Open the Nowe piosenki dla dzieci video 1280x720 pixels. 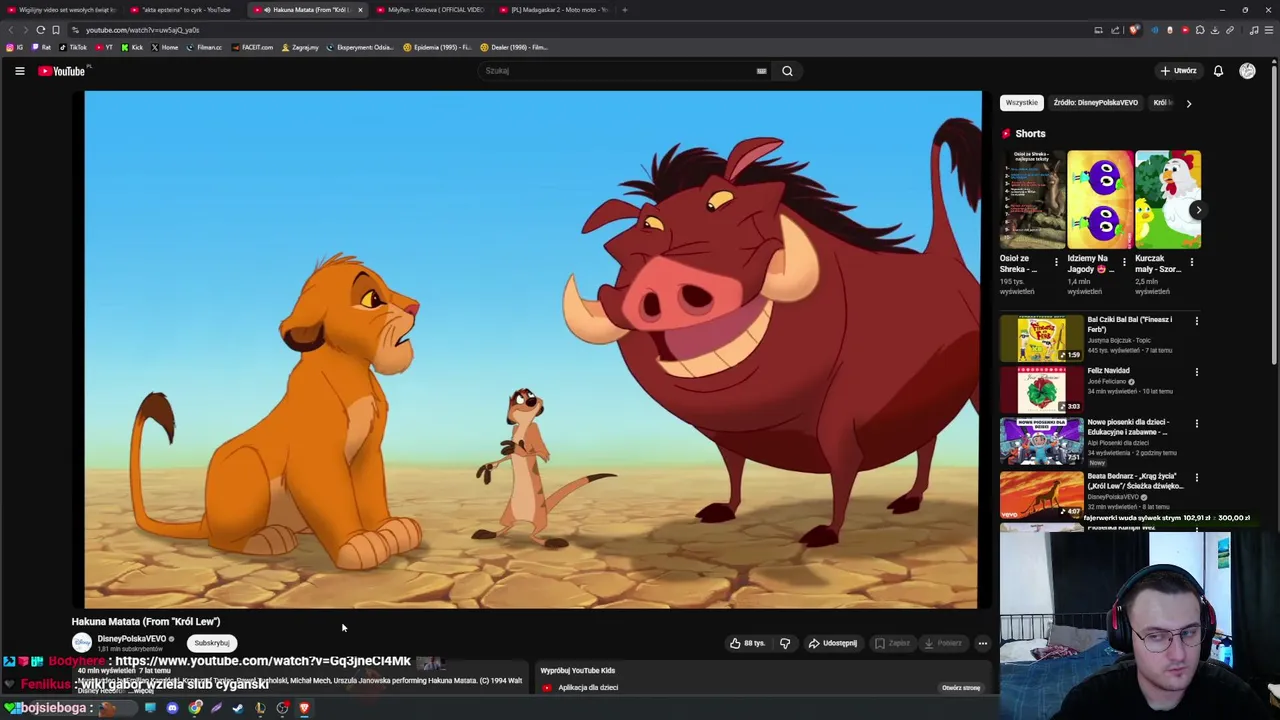click(x=1042, y=441)
